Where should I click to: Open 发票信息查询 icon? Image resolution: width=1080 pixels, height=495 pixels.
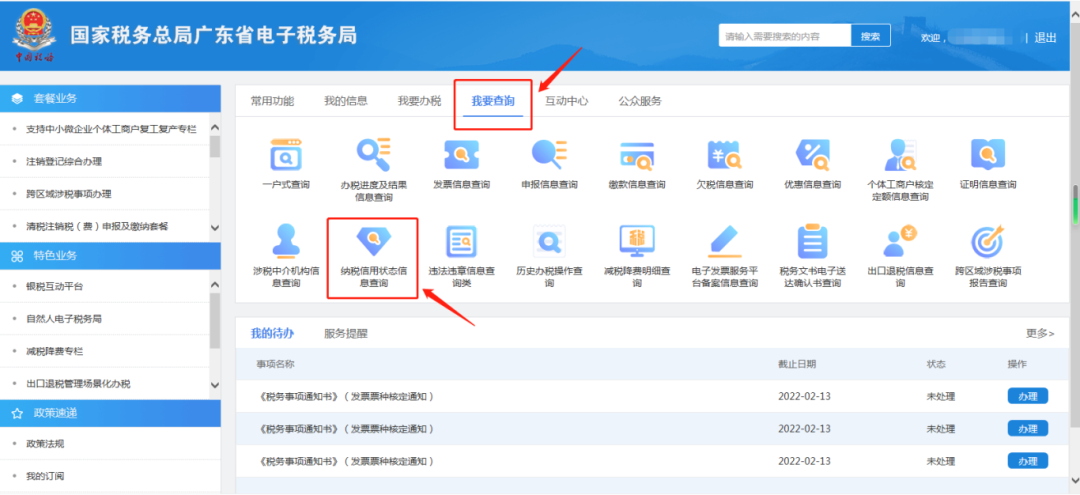[461, 156]
